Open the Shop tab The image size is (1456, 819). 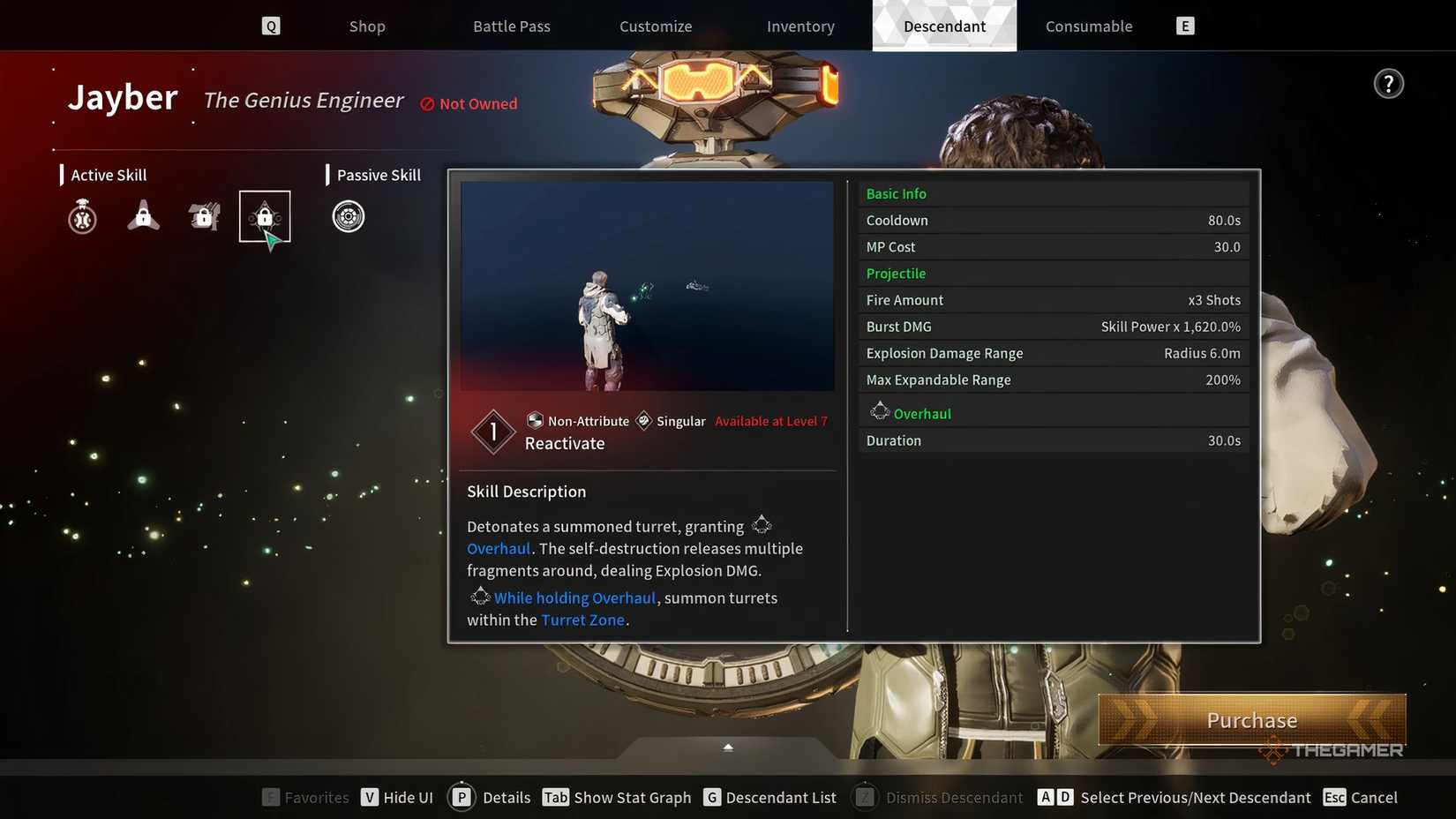click(x=367, y=26)
